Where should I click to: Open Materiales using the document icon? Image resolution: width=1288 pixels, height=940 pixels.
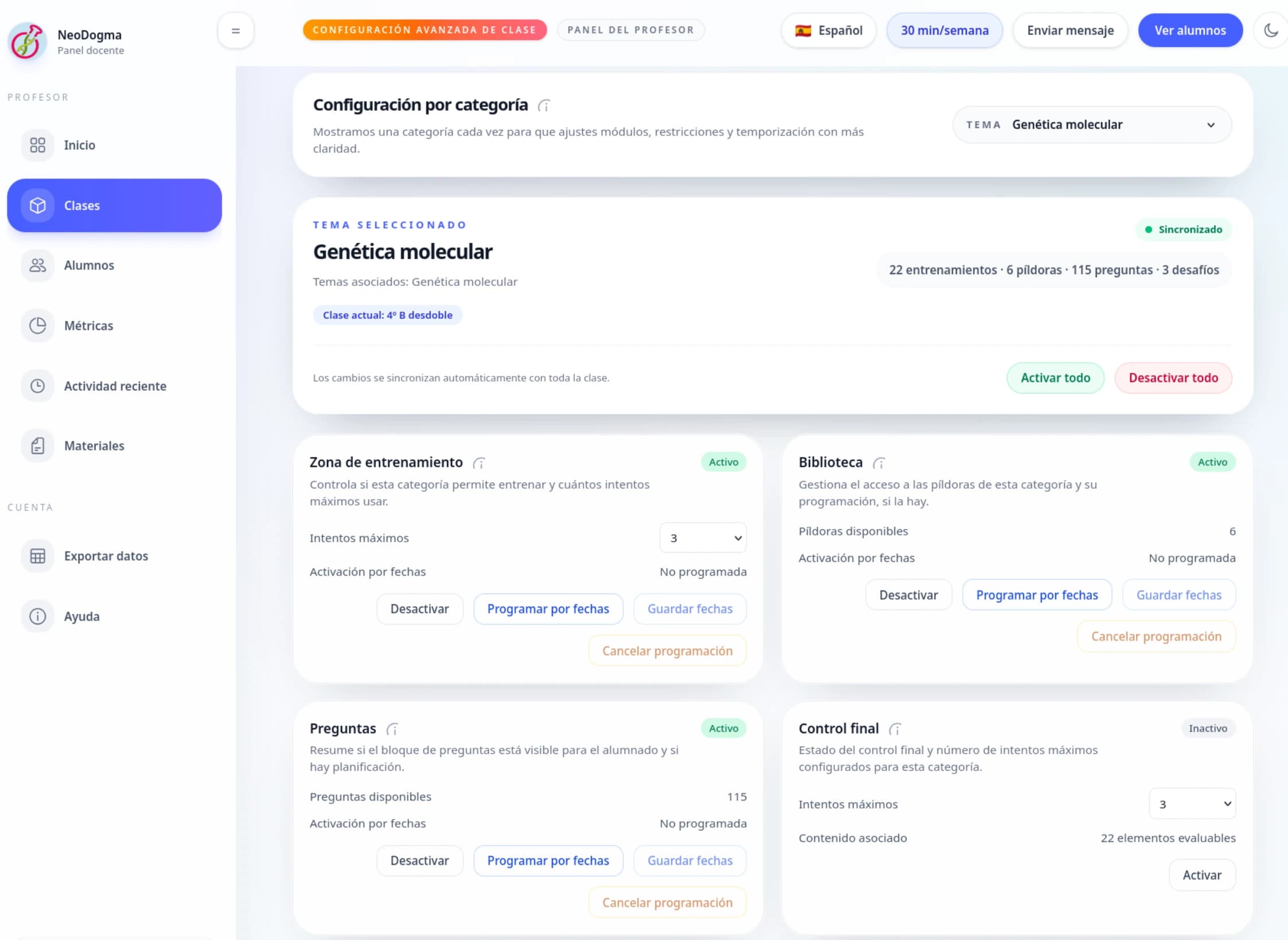coord(37,445)
